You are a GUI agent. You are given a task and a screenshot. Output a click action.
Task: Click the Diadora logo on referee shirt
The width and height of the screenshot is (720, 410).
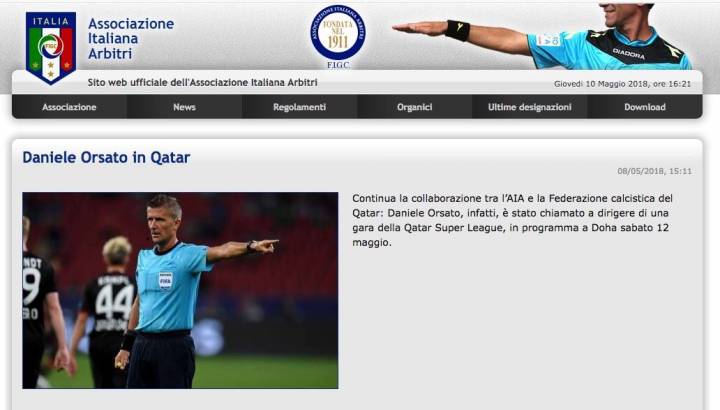(x=628, y=54)
